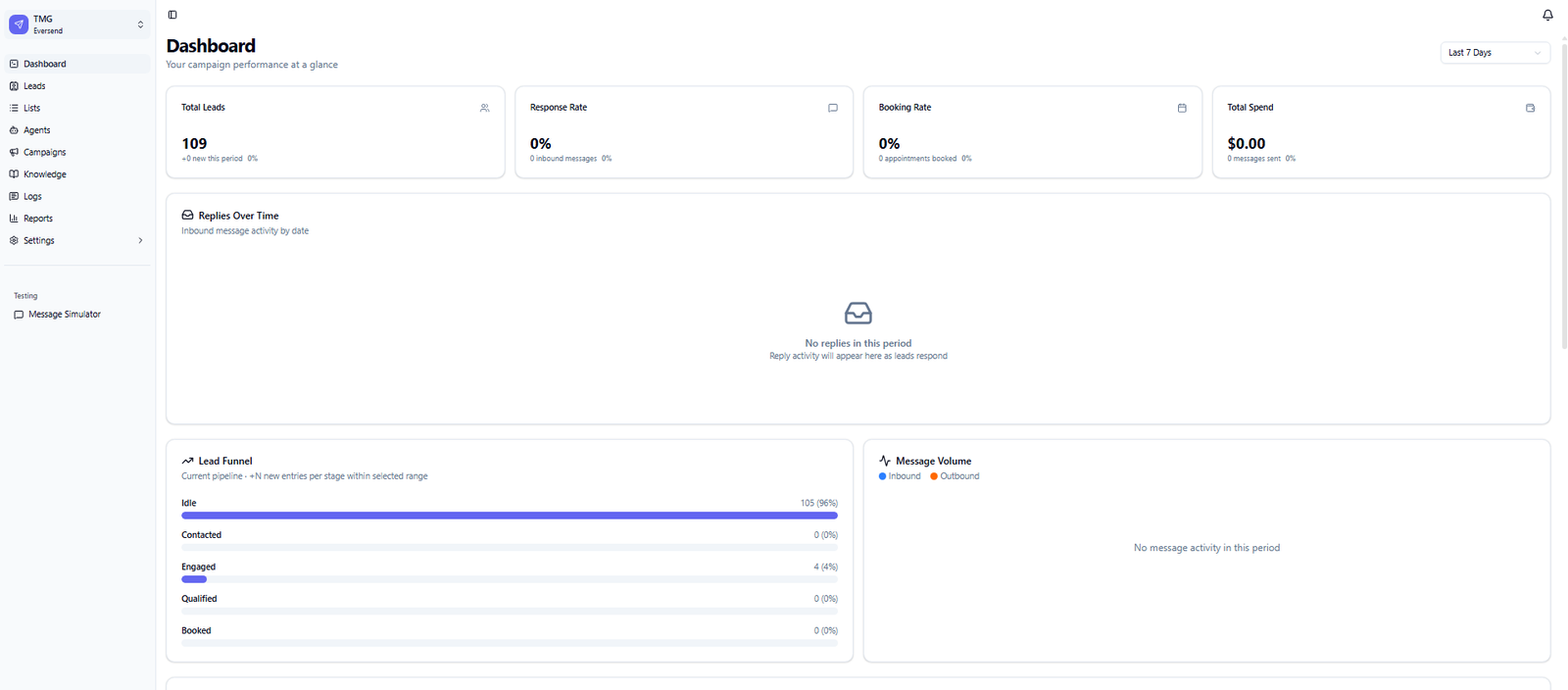Click the Booking Rate calendar icon

point(1182,108)
